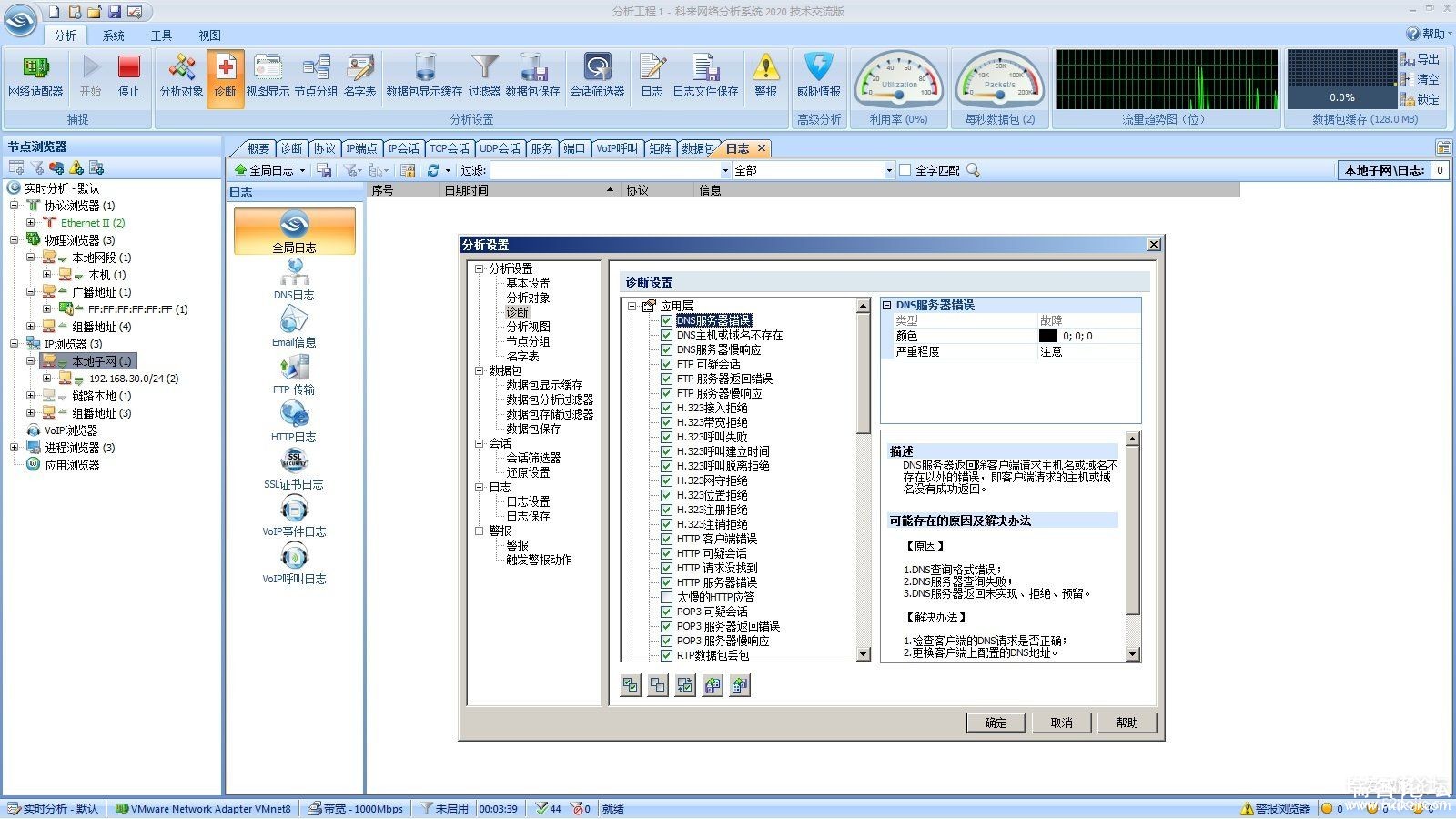Click 清空 to clear packet buffer
1456x819 pixels.
point(1421,79)
